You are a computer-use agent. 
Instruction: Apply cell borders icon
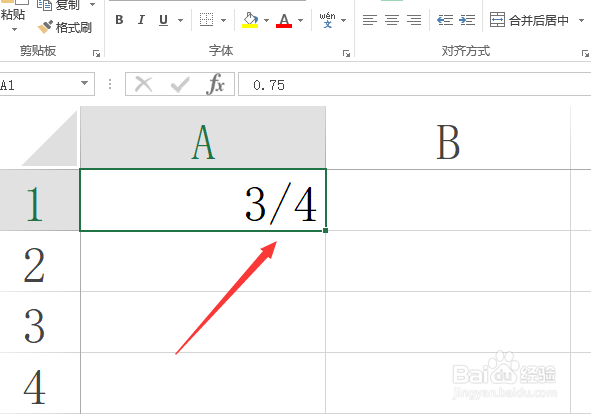tap(206, 20)
